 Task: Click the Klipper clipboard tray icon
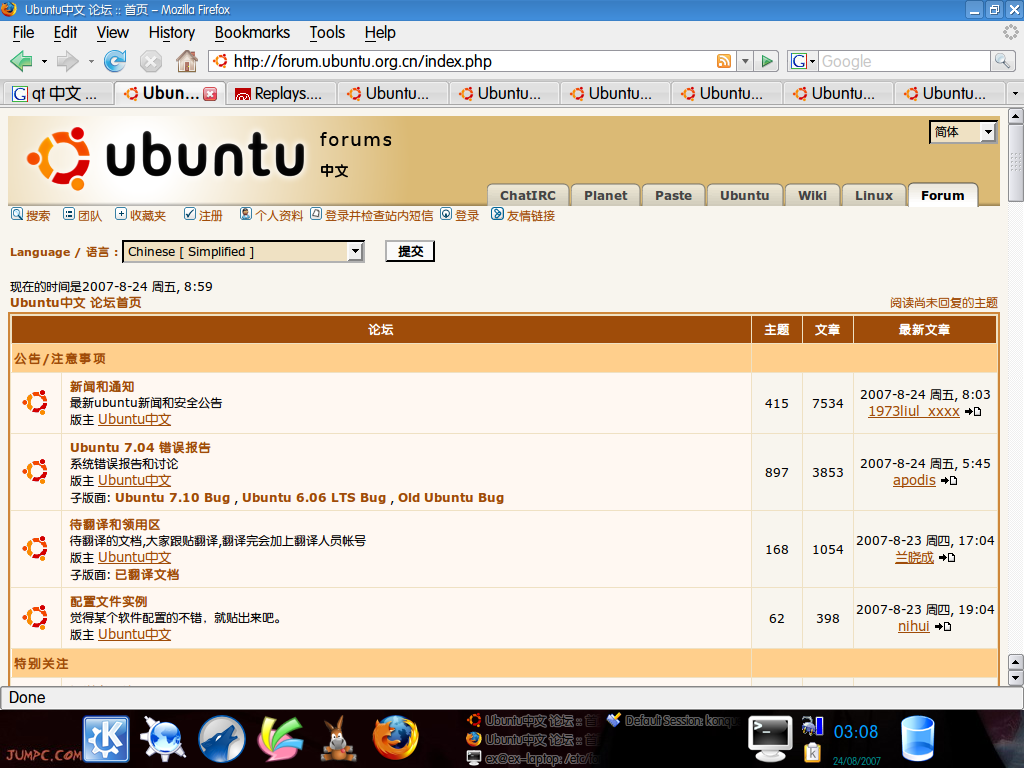point(812,752)
